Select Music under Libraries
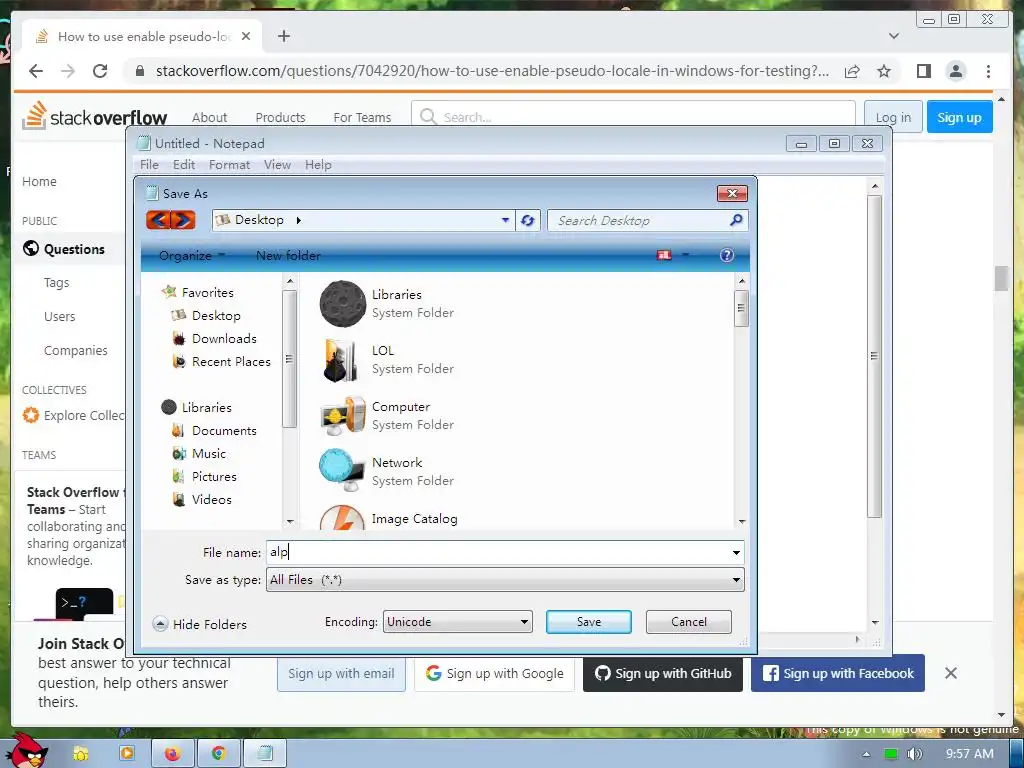Image resolution: width=1024 pixels, height=768 pixels. (x=199, y=453)
